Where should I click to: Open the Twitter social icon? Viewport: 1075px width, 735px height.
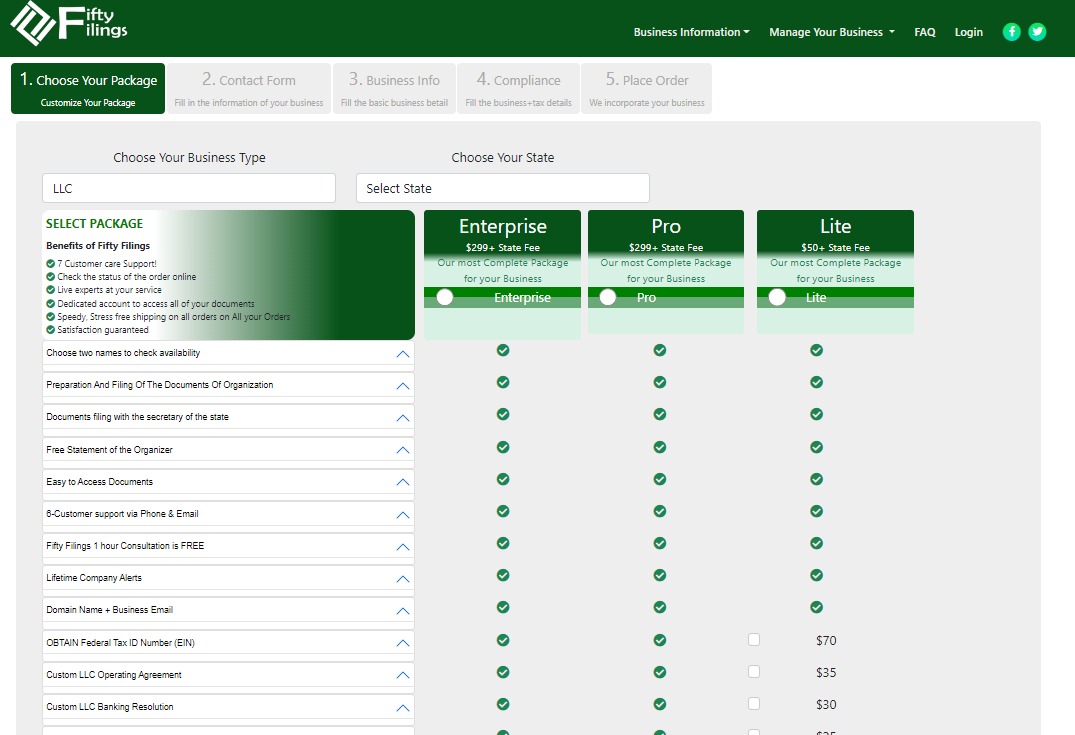tap(1038, 32)
